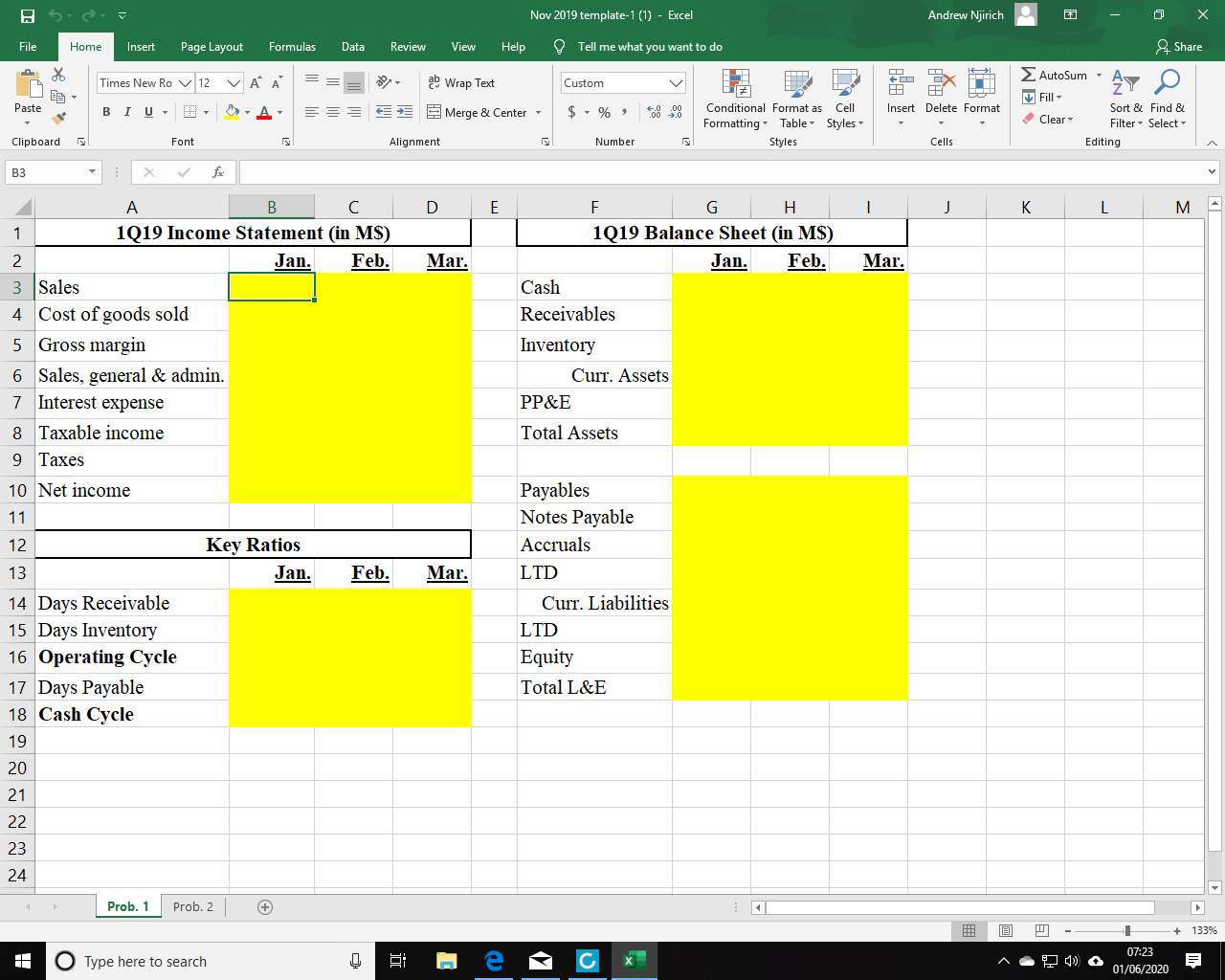The width and height of the screenshot is (1225, 980).
Task: Click Windows taskbar search box
Action: 211,962
